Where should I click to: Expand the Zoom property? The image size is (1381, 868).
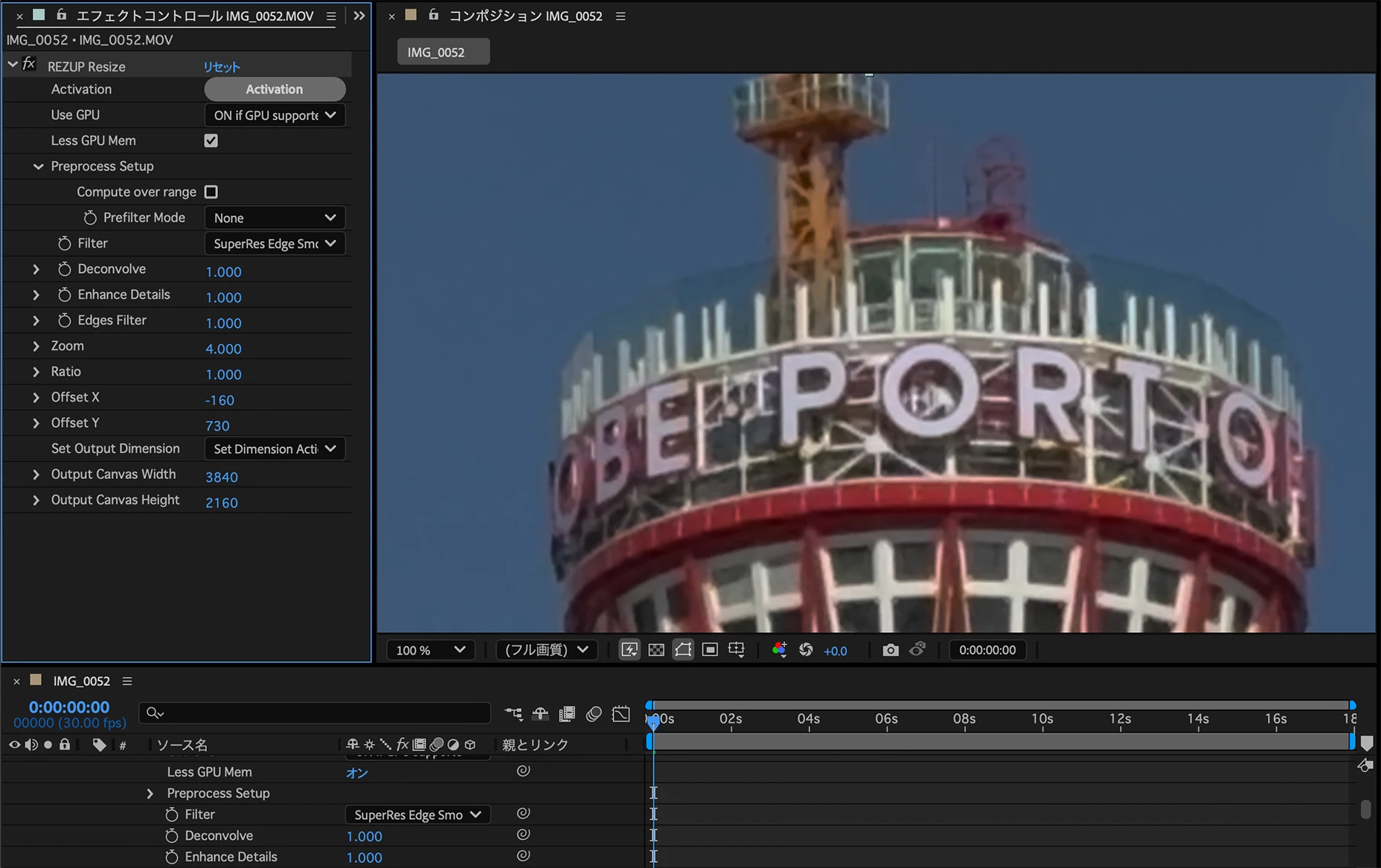point(36,347)
